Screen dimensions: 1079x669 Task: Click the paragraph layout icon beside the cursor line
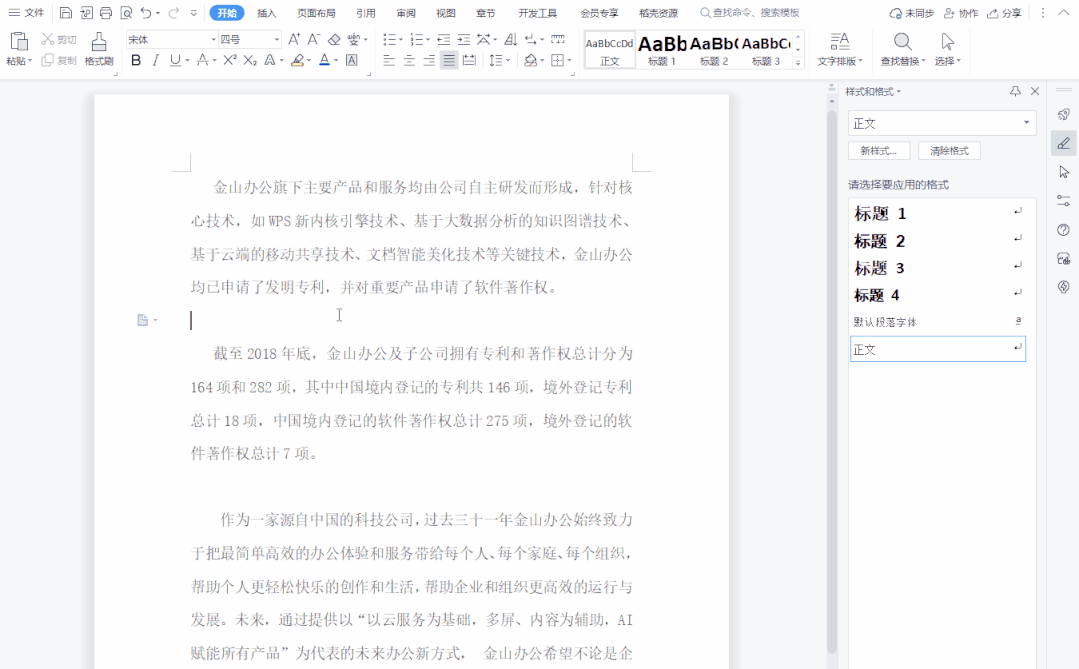142,320
